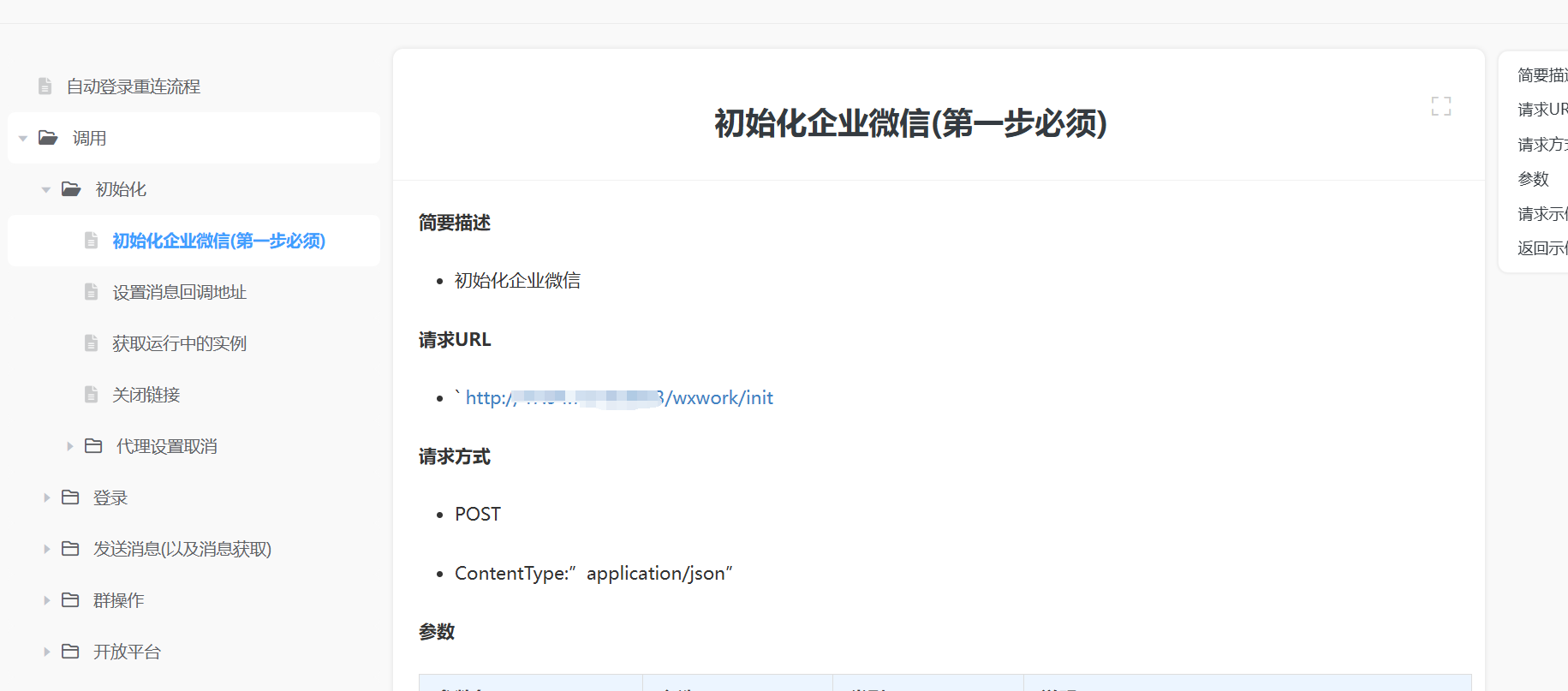
Task: Click the folder icon for 开放平台
Action: tap(70, 651)
